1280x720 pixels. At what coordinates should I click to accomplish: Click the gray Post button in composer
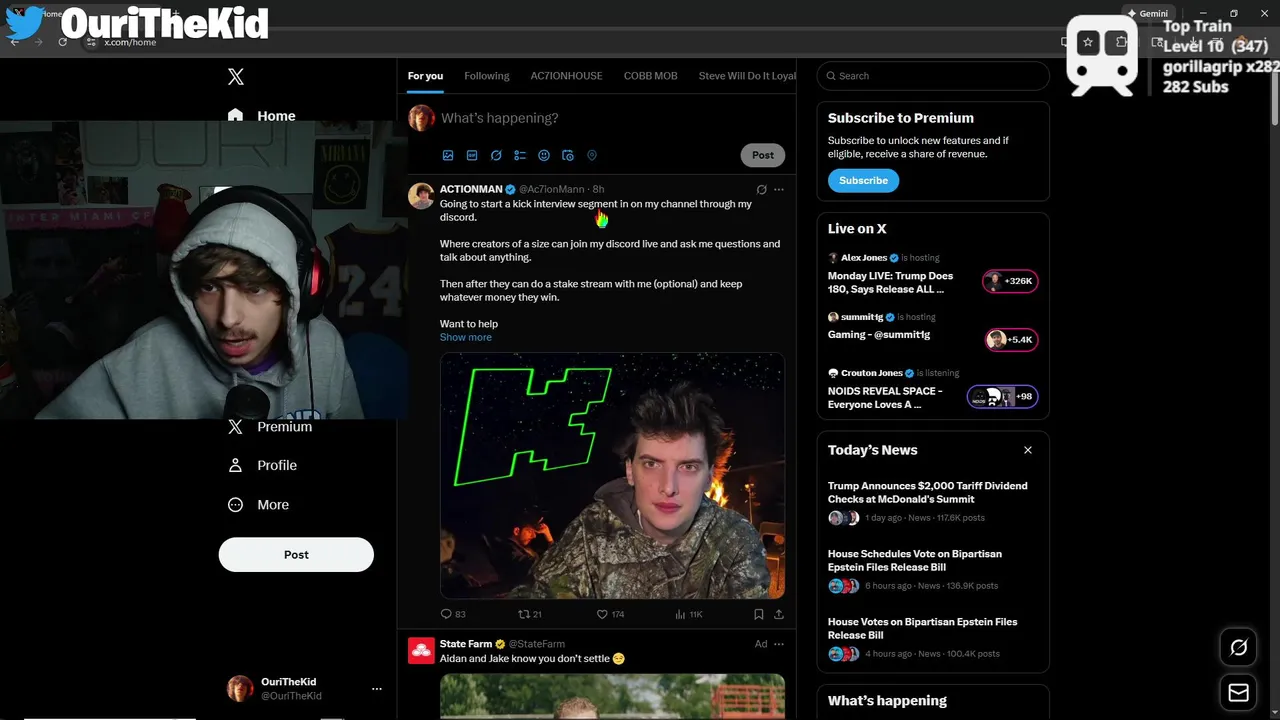point(763,155)
